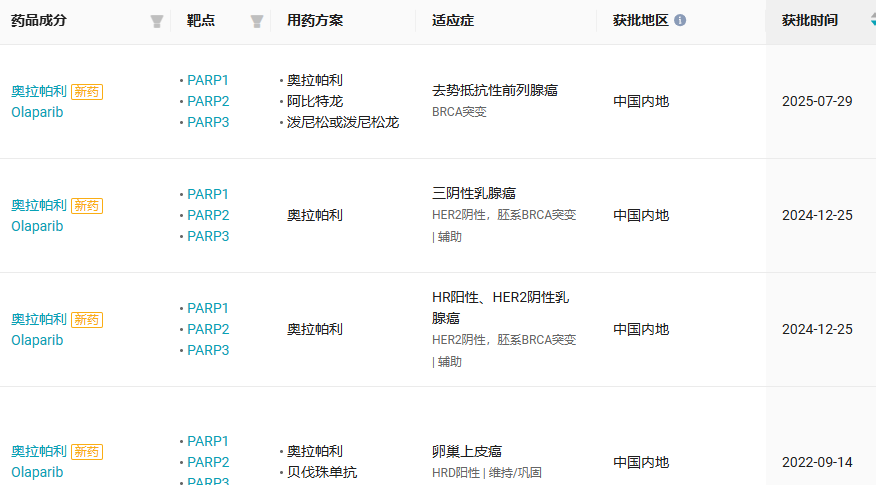Viewport: 876px width, 485px height.
Task: Click info icon beside 获批地区
Action: (x=680, y=20)
